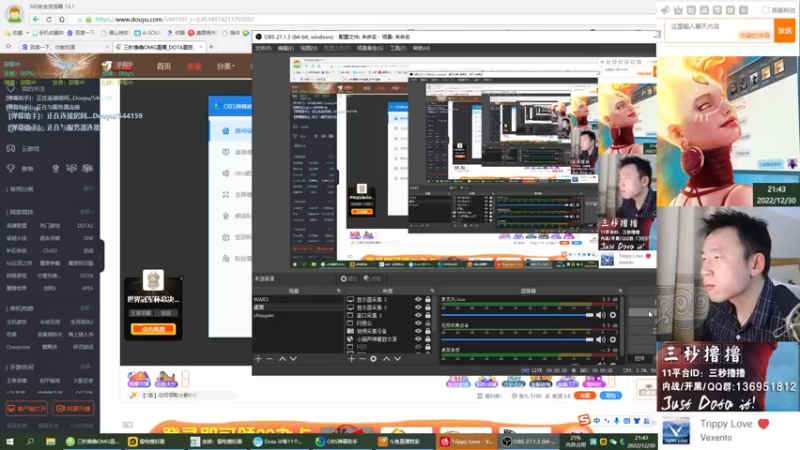Toggle visibility of 窗口采集 2 source
The width and height of the screenshot is (800, 450).
[x=418, y=315]
